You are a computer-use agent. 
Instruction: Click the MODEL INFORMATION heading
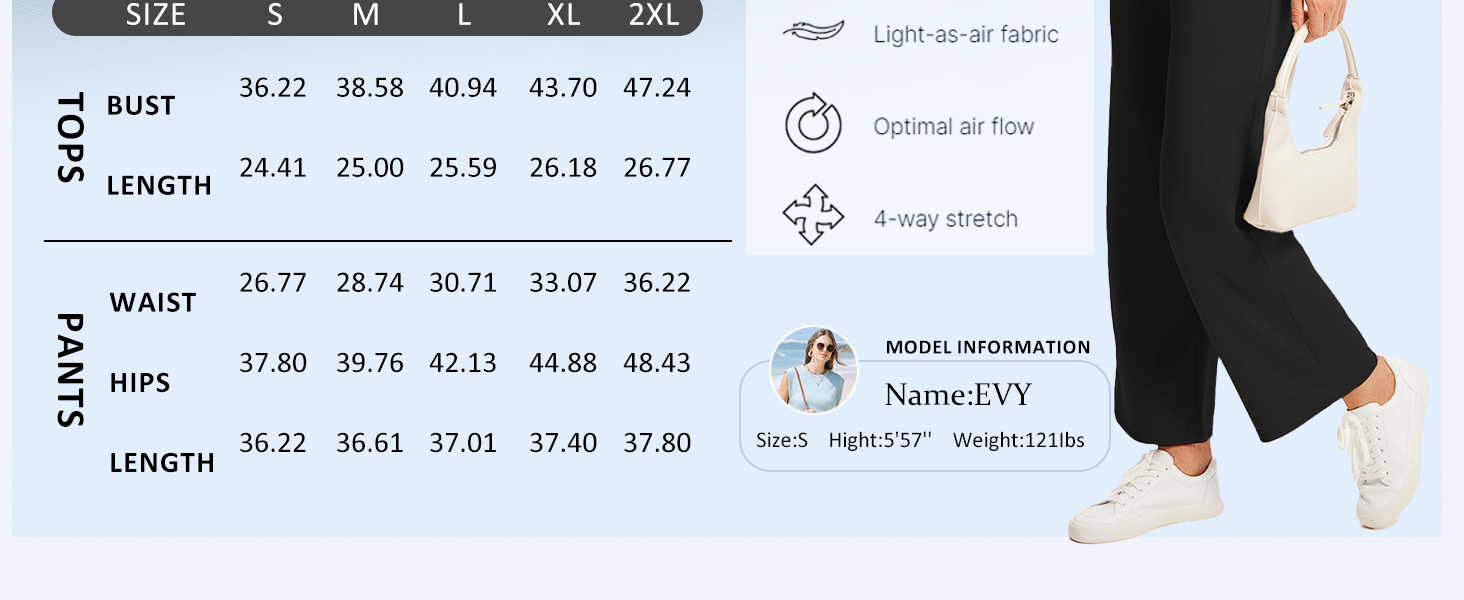[x=988, y=348]
